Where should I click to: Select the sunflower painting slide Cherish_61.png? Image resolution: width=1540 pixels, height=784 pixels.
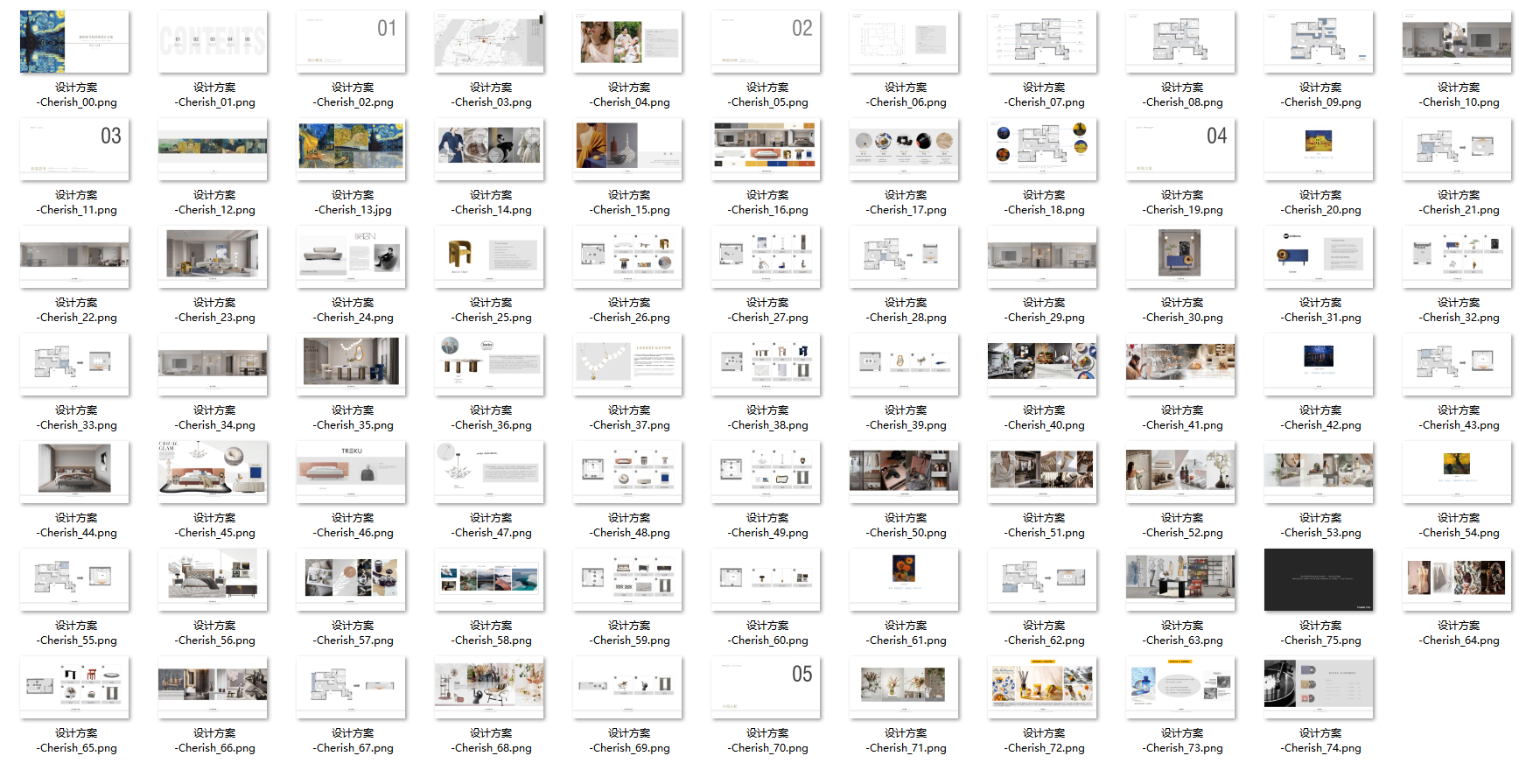pos(904,580)
